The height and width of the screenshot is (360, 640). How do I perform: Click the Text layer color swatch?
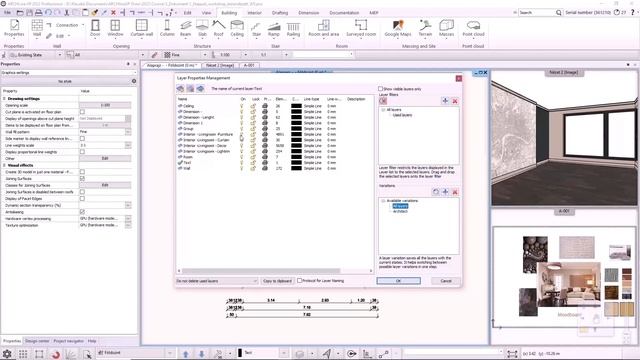(x=296, y=162)
